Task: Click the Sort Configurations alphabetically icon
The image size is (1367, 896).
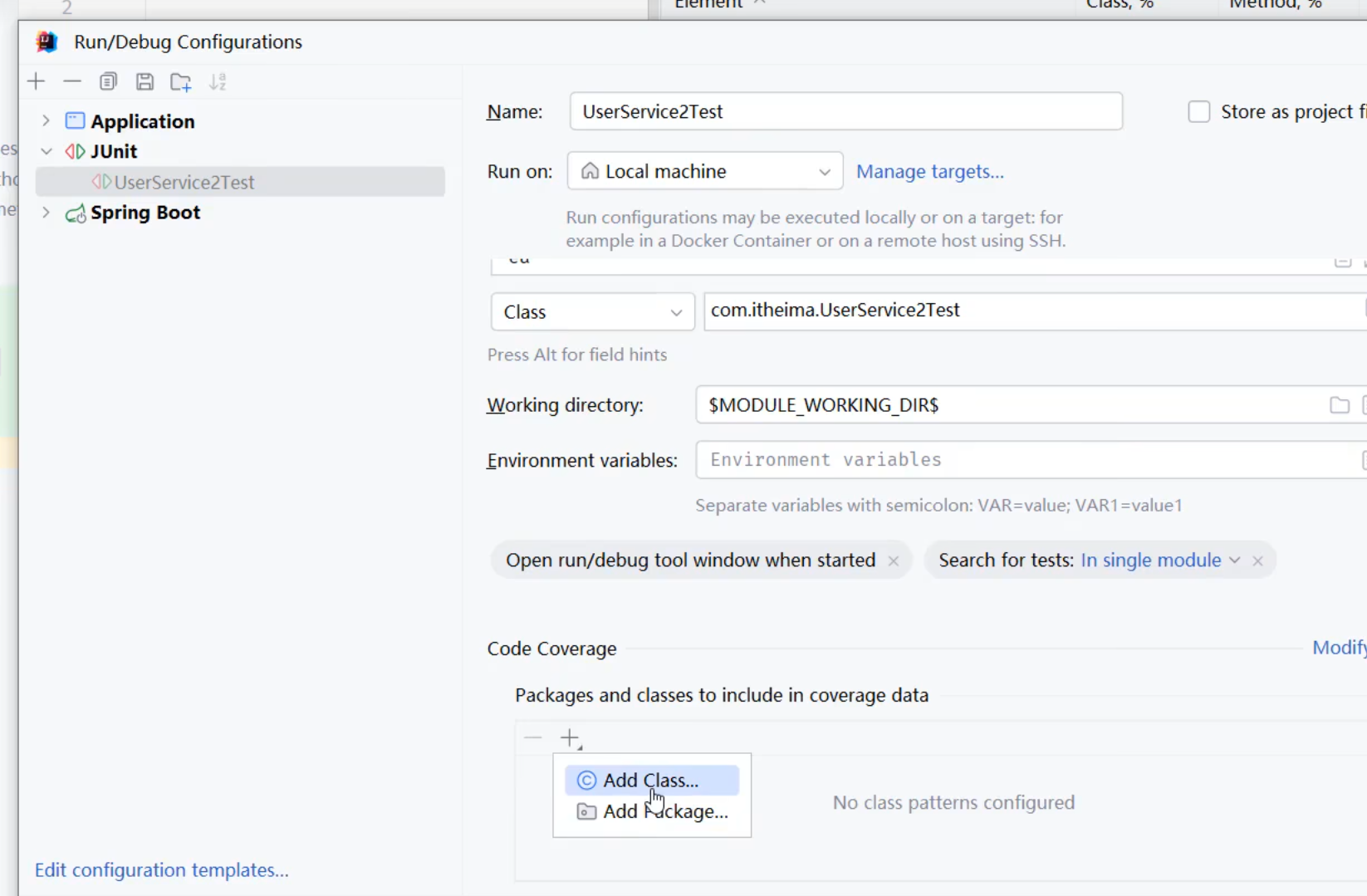Action: tap(218, 81)
